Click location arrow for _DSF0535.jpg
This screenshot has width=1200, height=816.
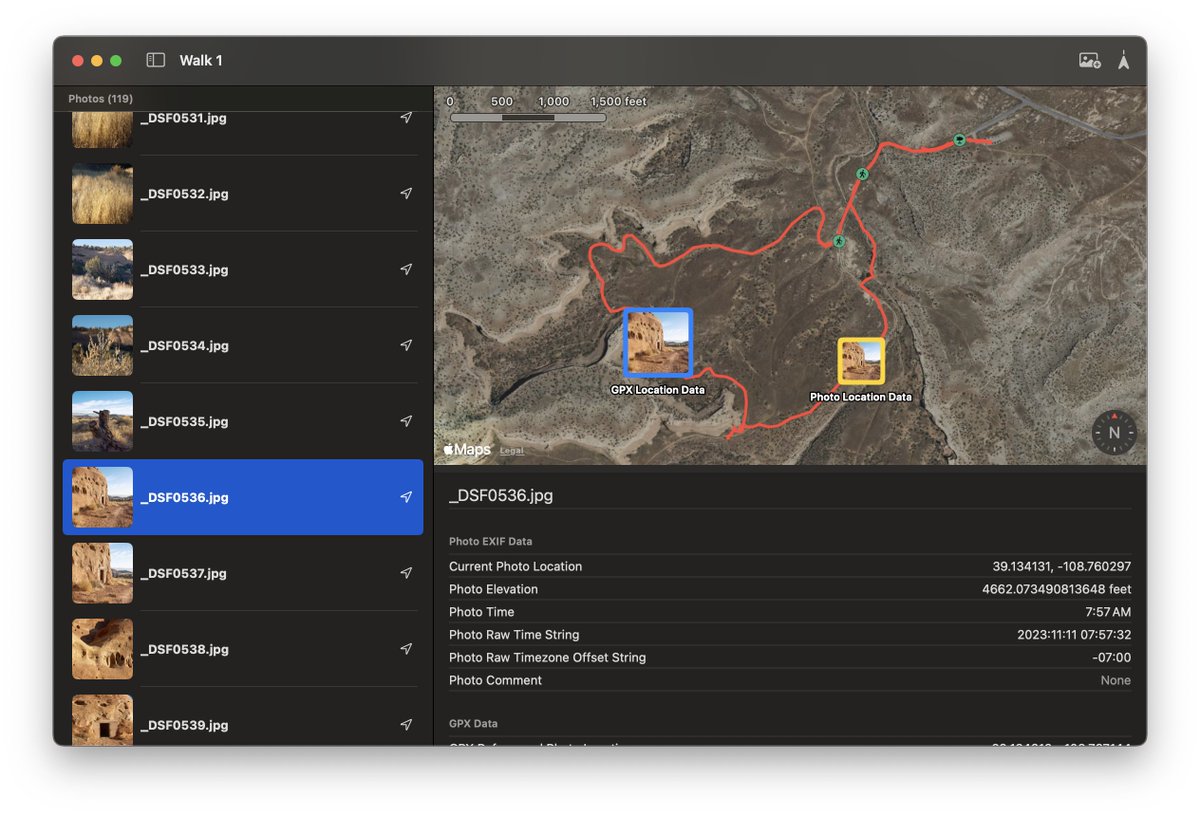point(406,422)
